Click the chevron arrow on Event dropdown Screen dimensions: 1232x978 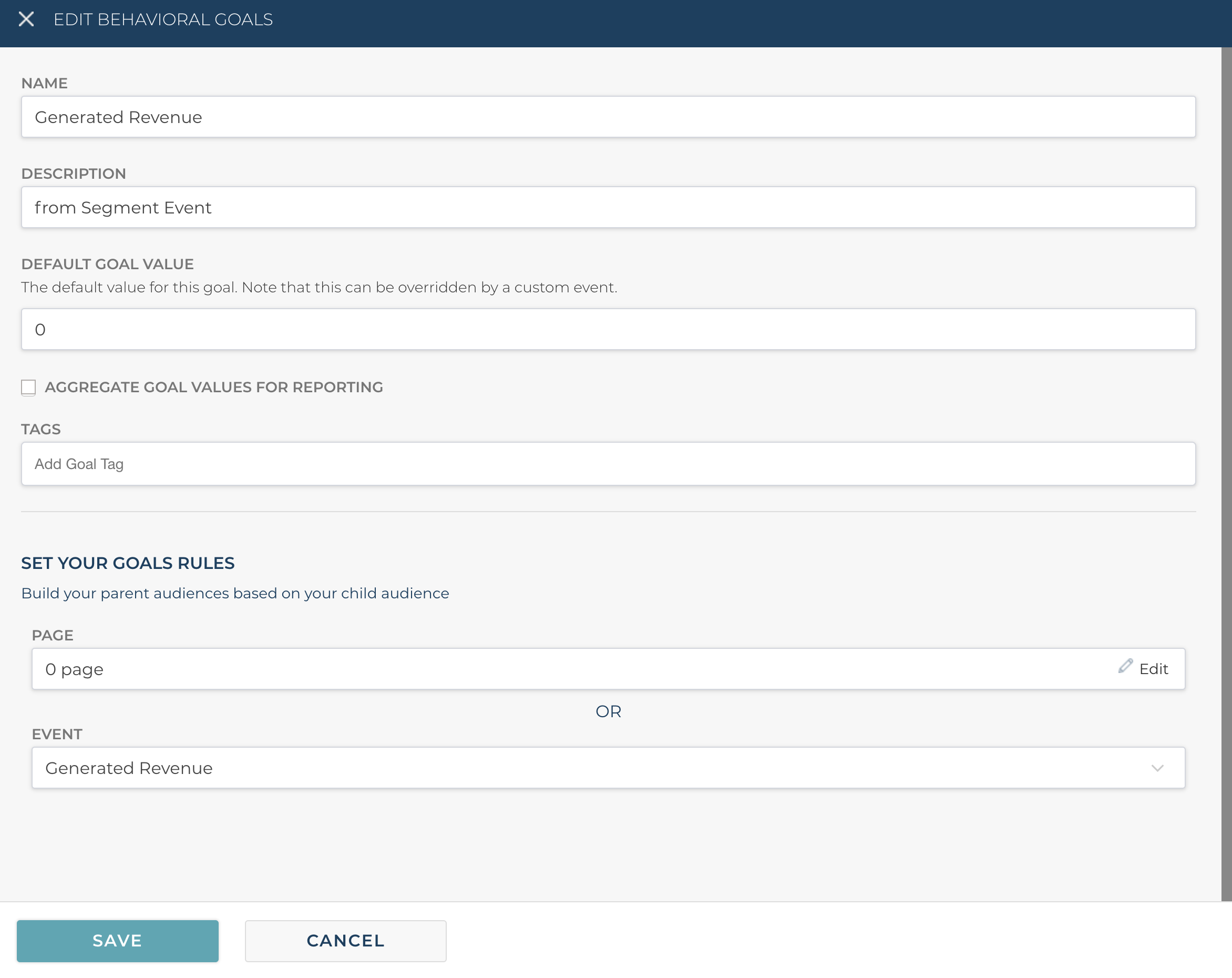click(x=1157, y=768)
